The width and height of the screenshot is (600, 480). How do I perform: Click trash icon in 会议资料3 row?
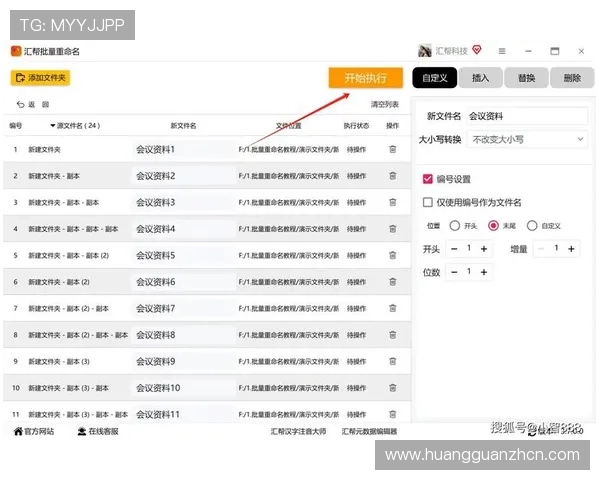coord(393,202)
